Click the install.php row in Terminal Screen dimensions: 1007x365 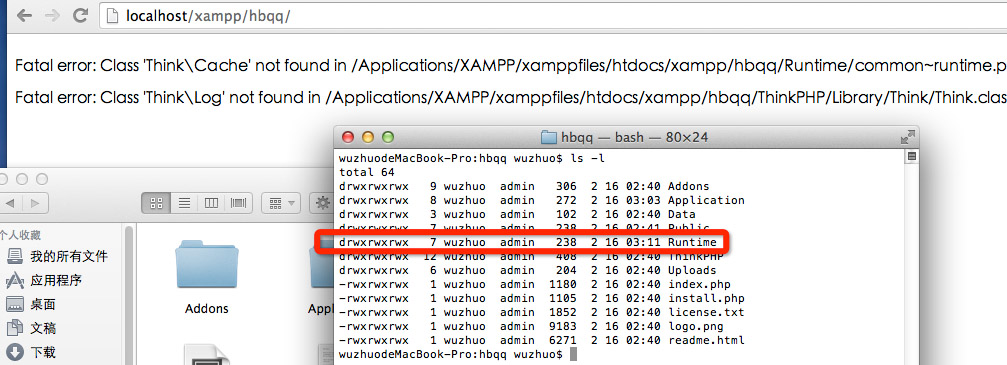click(x=541, y=298)
